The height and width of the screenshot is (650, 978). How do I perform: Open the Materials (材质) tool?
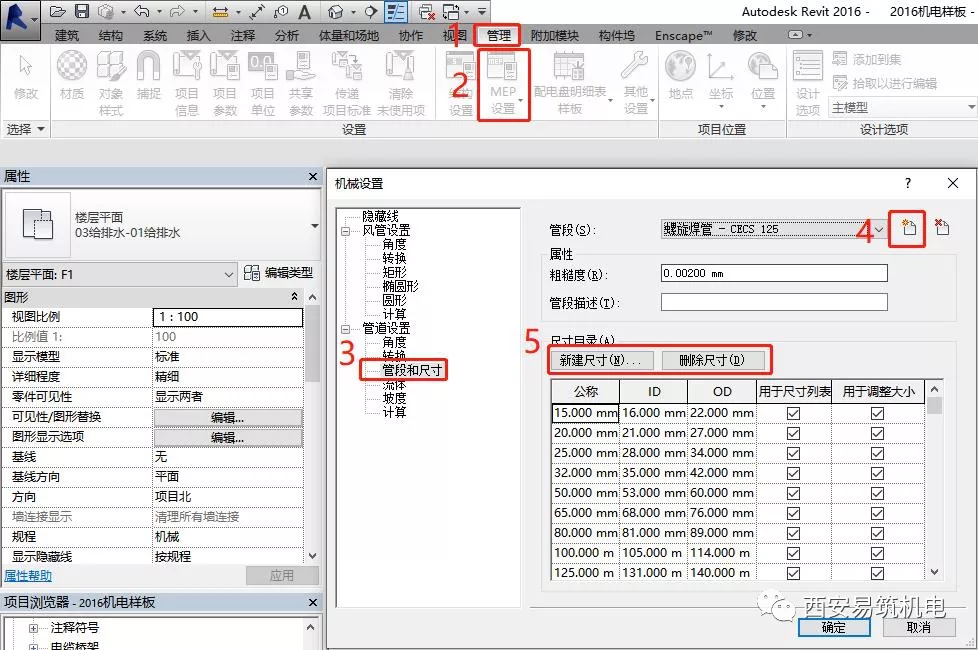click(x=72, y=76)
